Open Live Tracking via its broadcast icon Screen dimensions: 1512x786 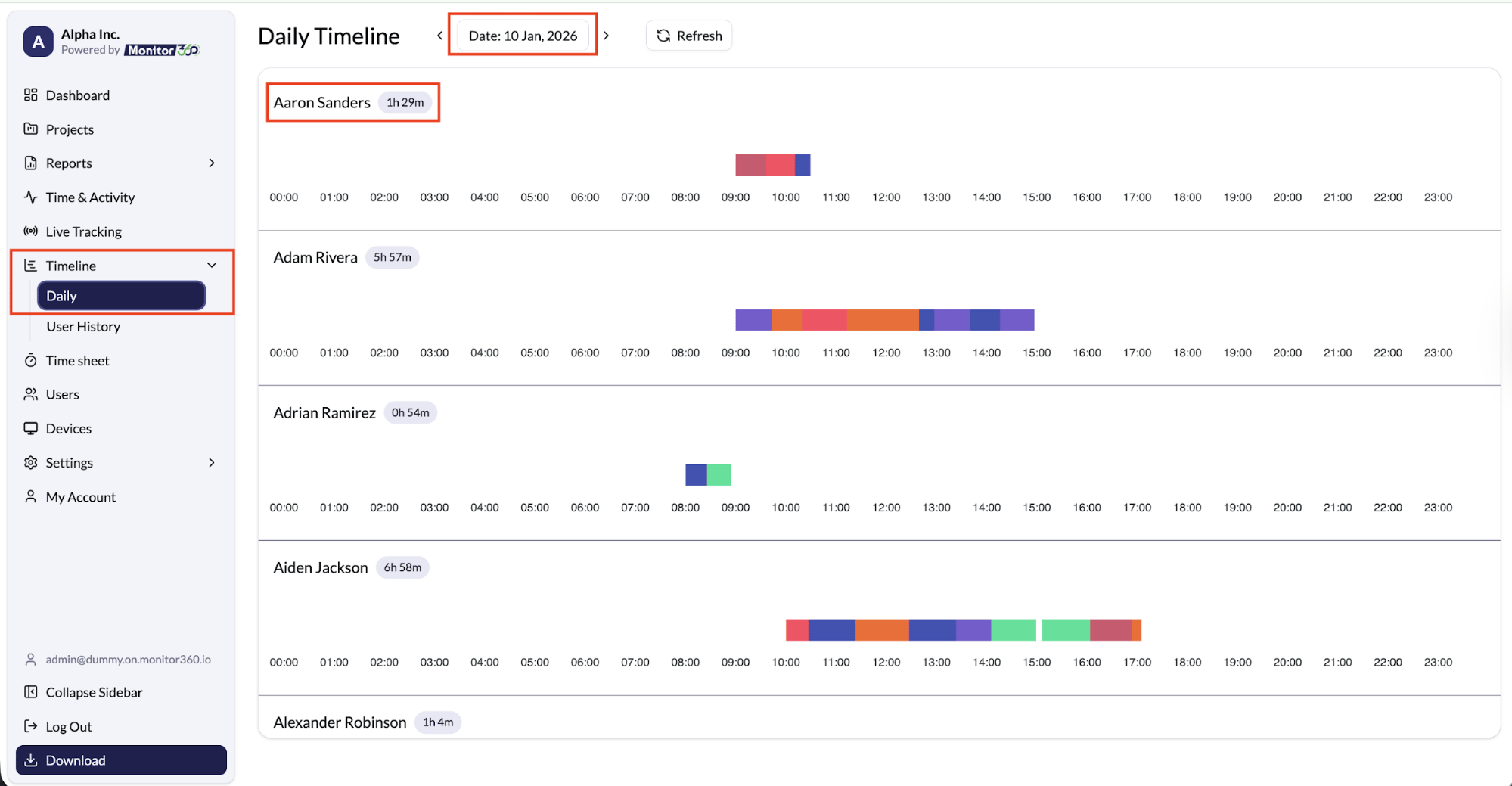tap(30, 231)
